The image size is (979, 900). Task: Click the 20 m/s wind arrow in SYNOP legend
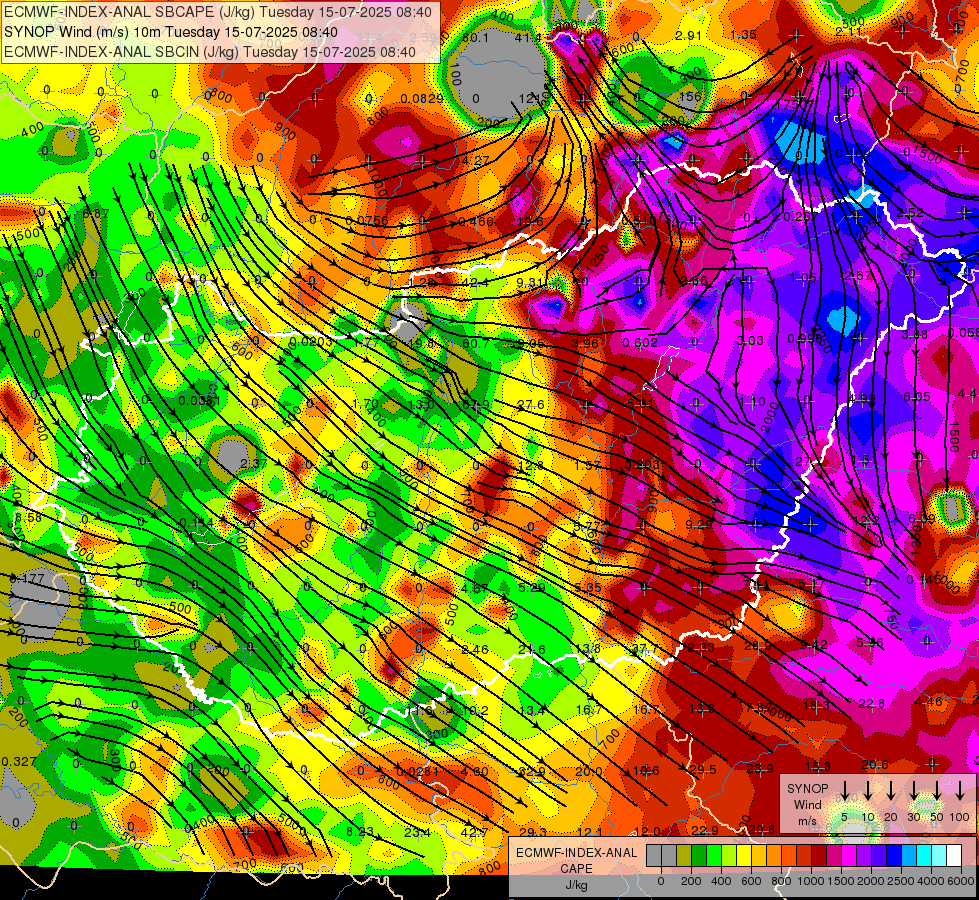pos(890,790)
